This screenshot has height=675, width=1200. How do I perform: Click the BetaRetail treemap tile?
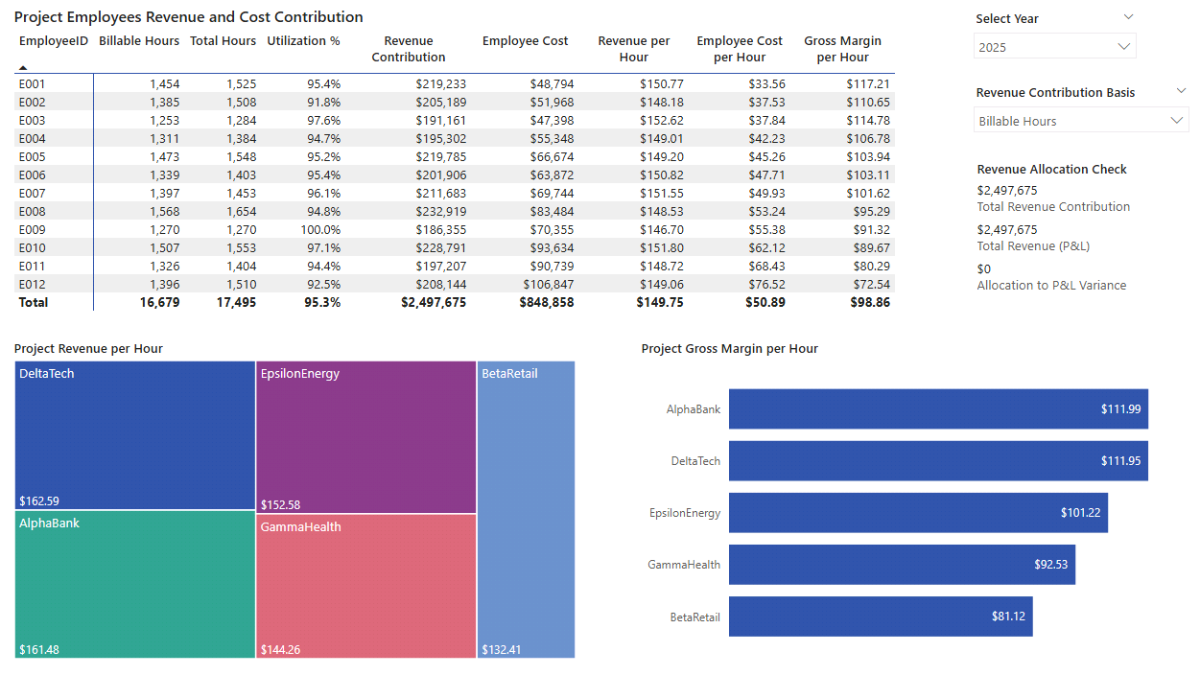(526, 510)
